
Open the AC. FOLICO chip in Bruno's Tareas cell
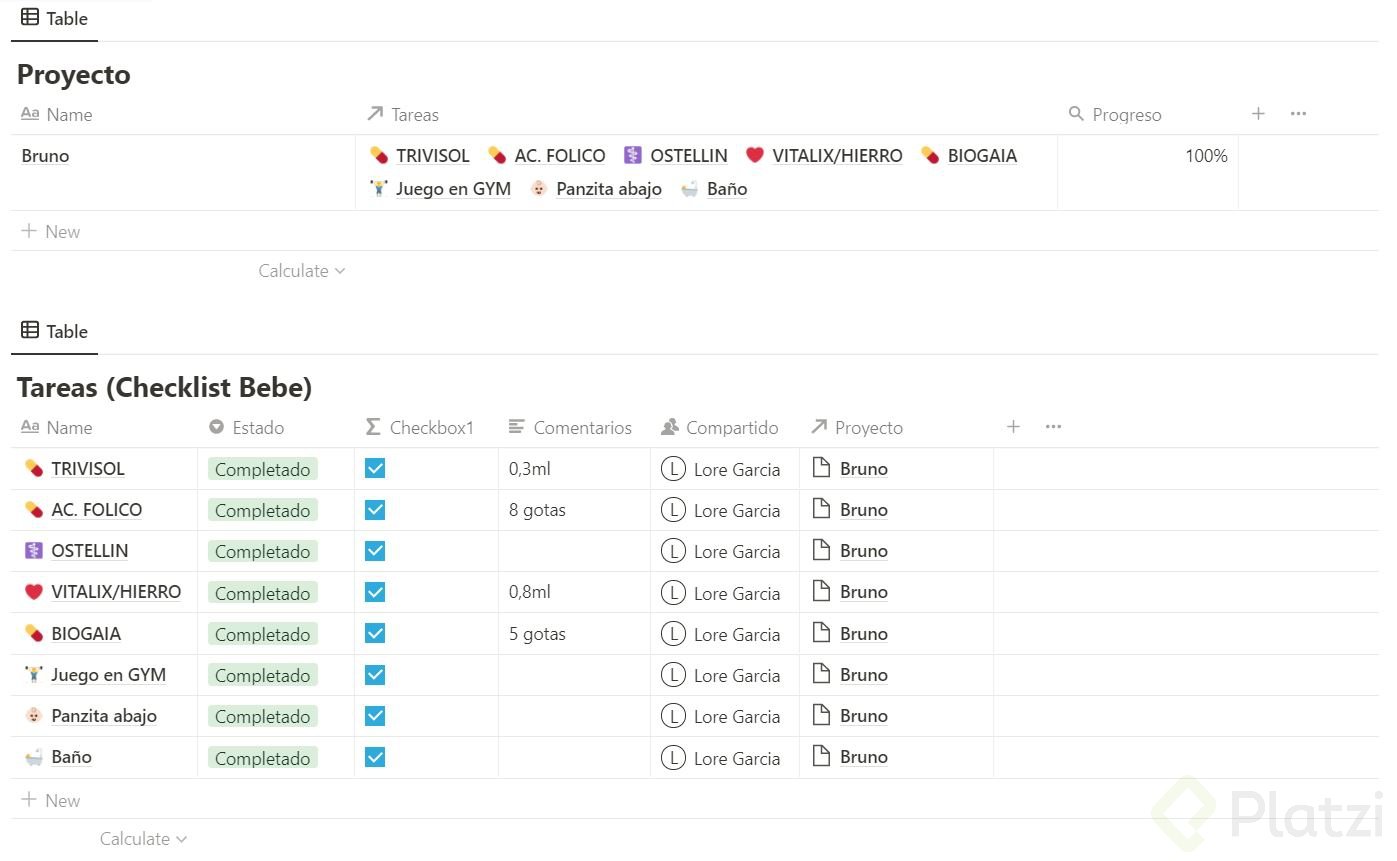(x=547, y=156)
